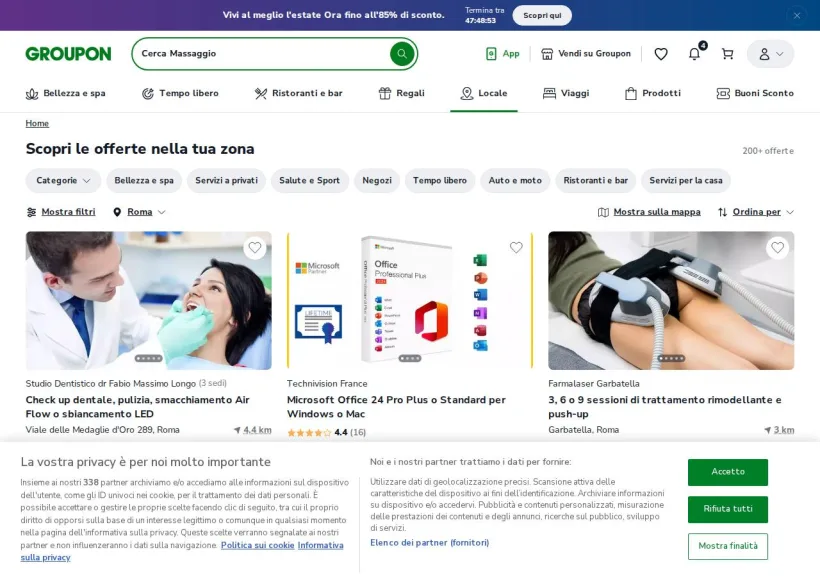Click the green search magnifier button
This screenshot has width=820, height=577.
[402, 53]
